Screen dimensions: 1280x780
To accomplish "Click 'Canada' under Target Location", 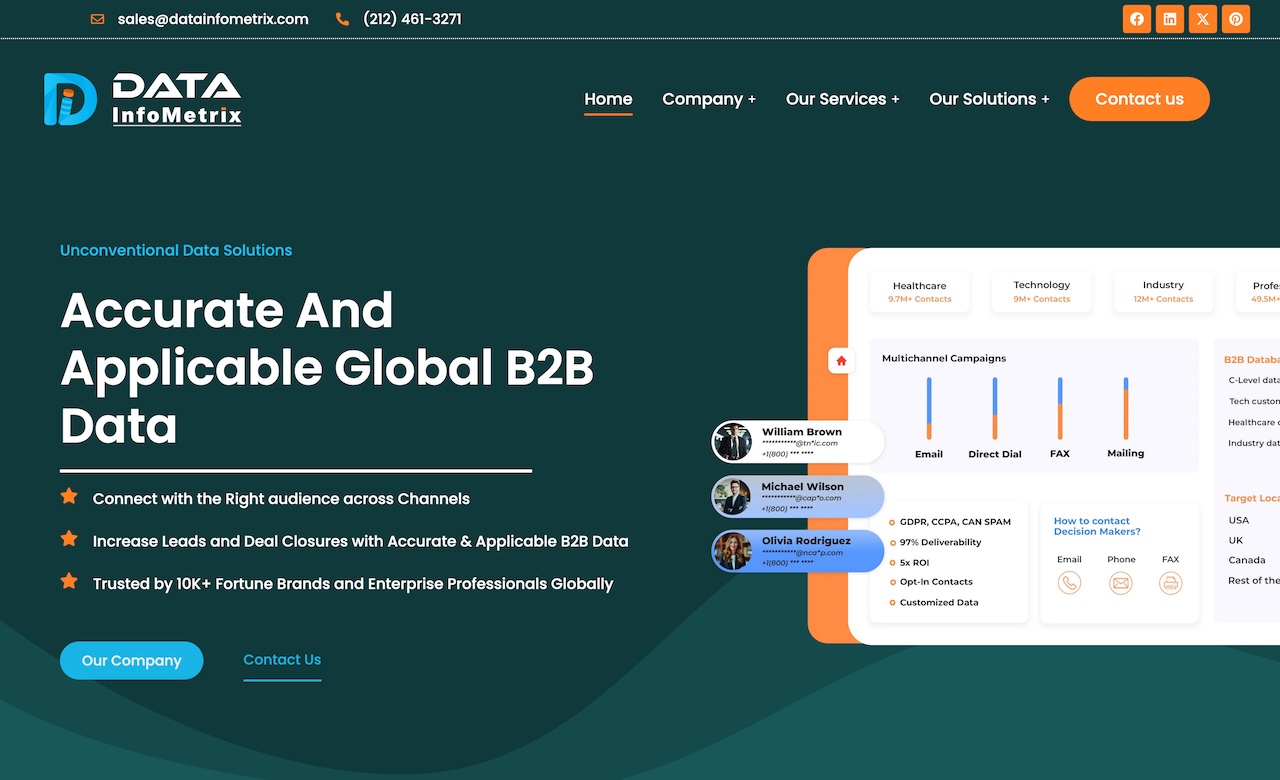I will (x=1247, y=560).
